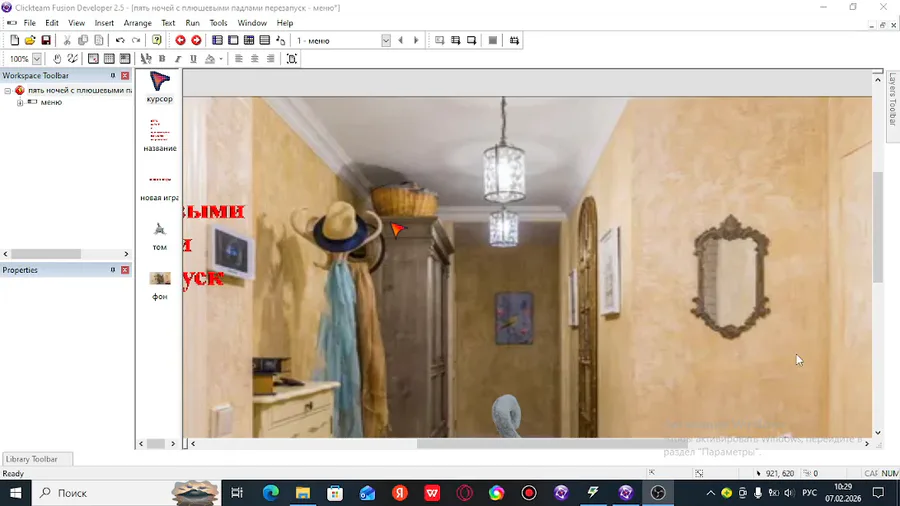Toggle the first grid display icon
The image size is (900, 506).
point(93,59)
